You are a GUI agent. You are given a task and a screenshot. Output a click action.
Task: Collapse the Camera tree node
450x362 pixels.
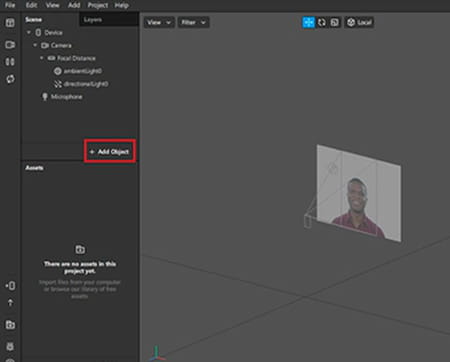click(35, 45)
